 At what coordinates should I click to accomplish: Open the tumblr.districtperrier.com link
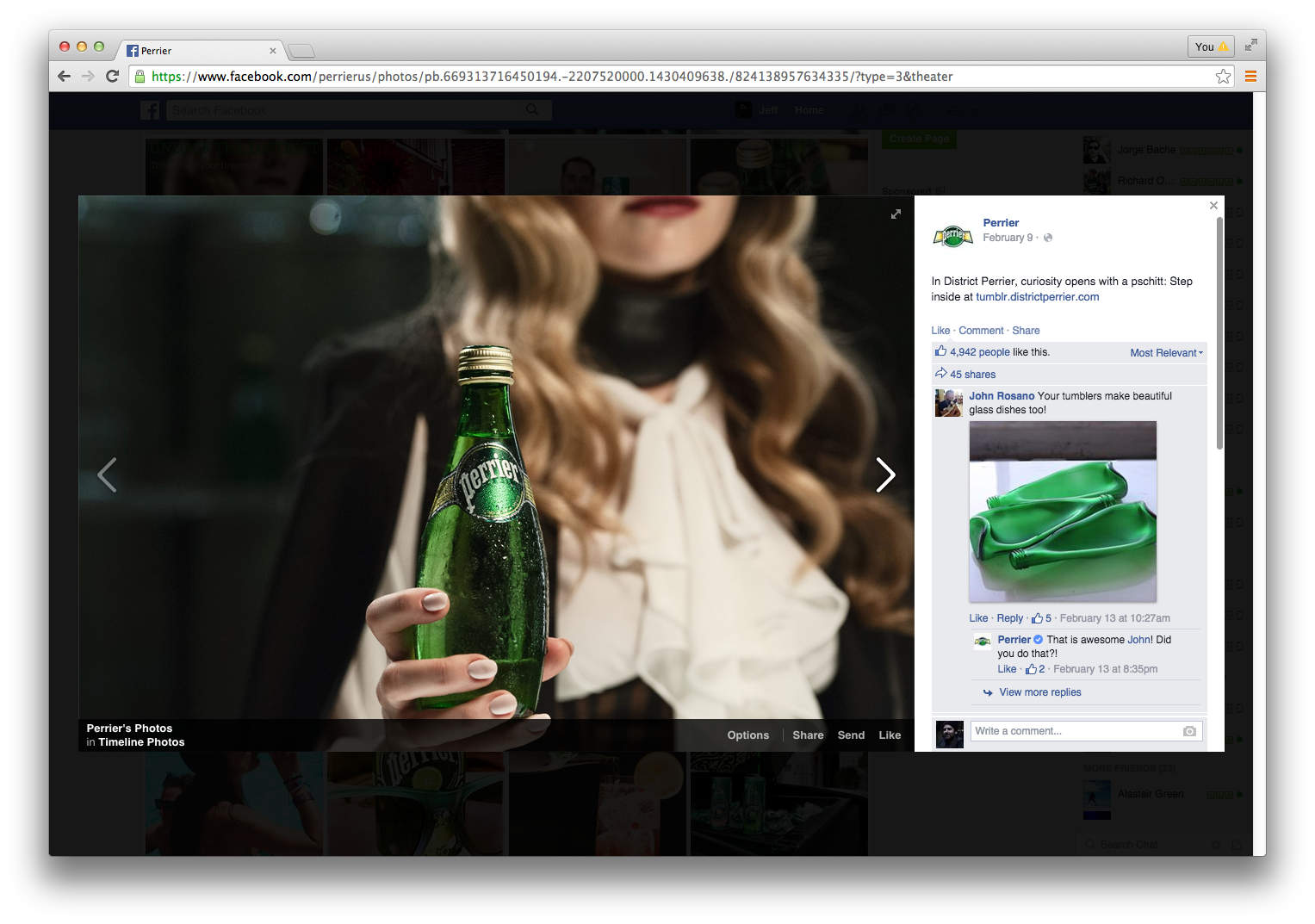tap(1037, 297)
